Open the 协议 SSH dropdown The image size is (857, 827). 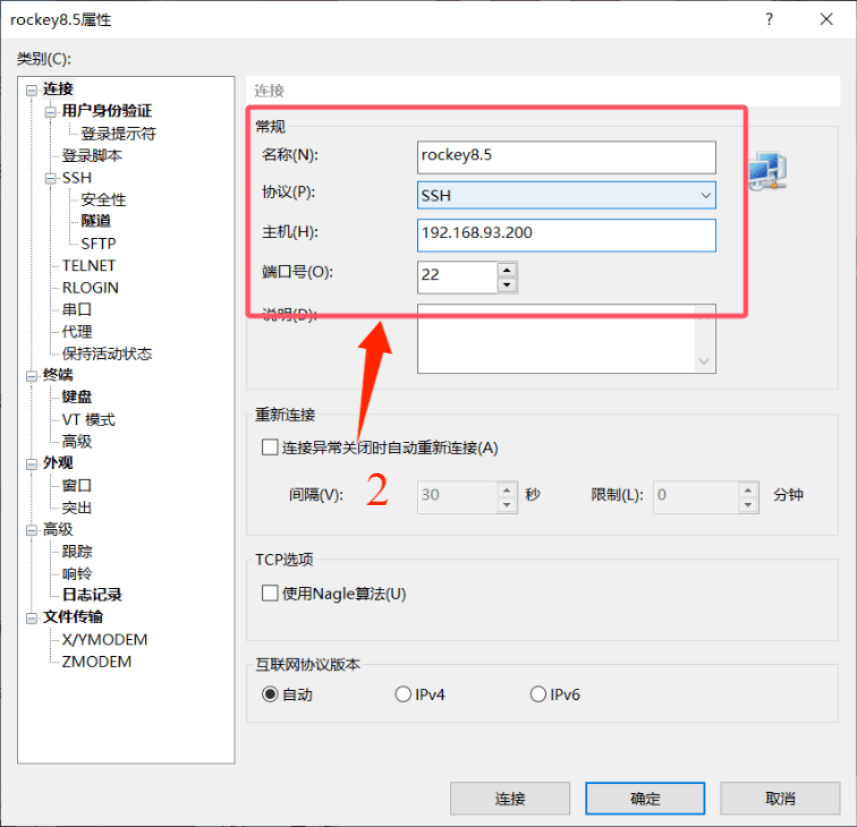click(566, 195)
